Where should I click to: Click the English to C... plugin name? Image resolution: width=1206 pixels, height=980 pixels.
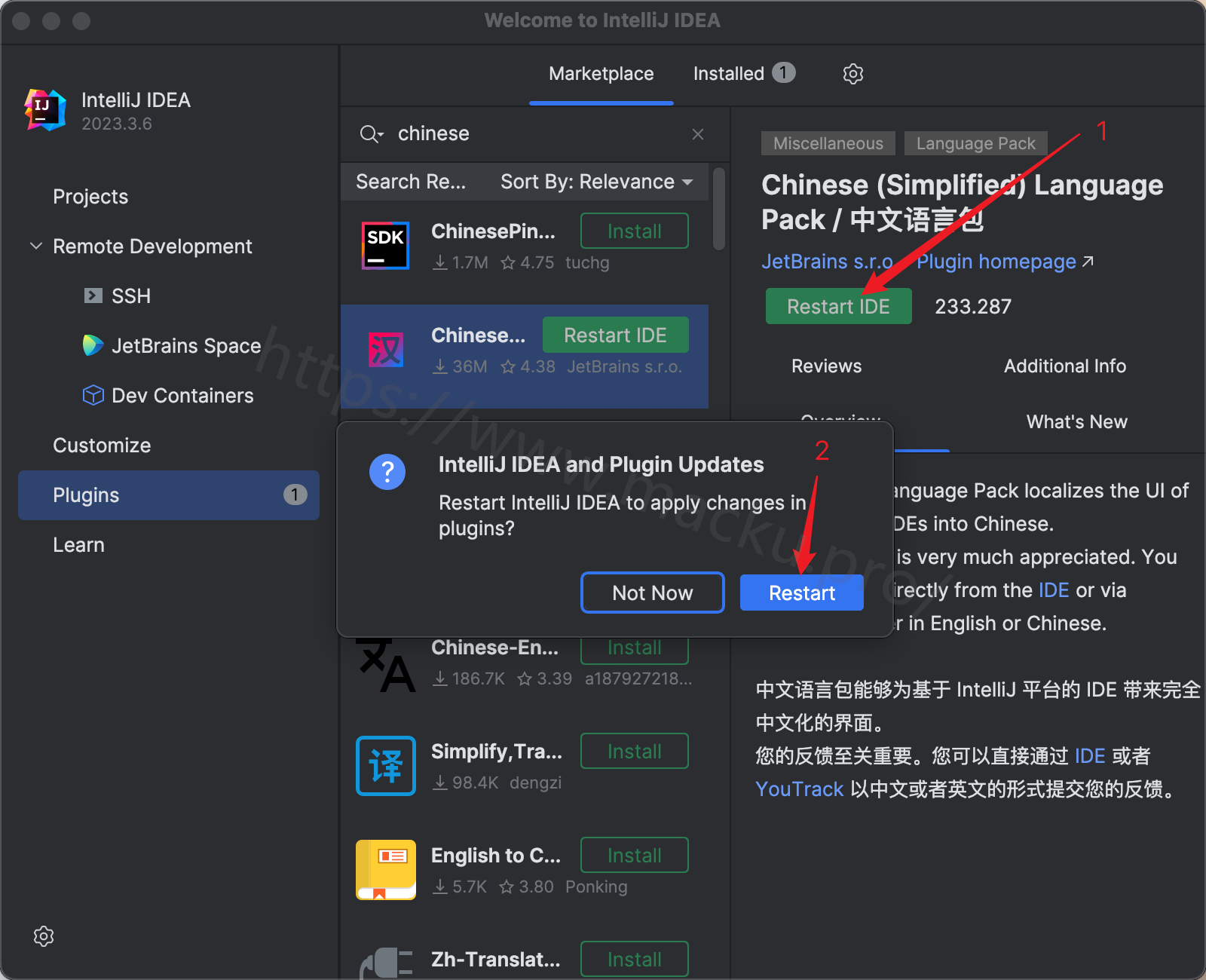coord(496,855)
